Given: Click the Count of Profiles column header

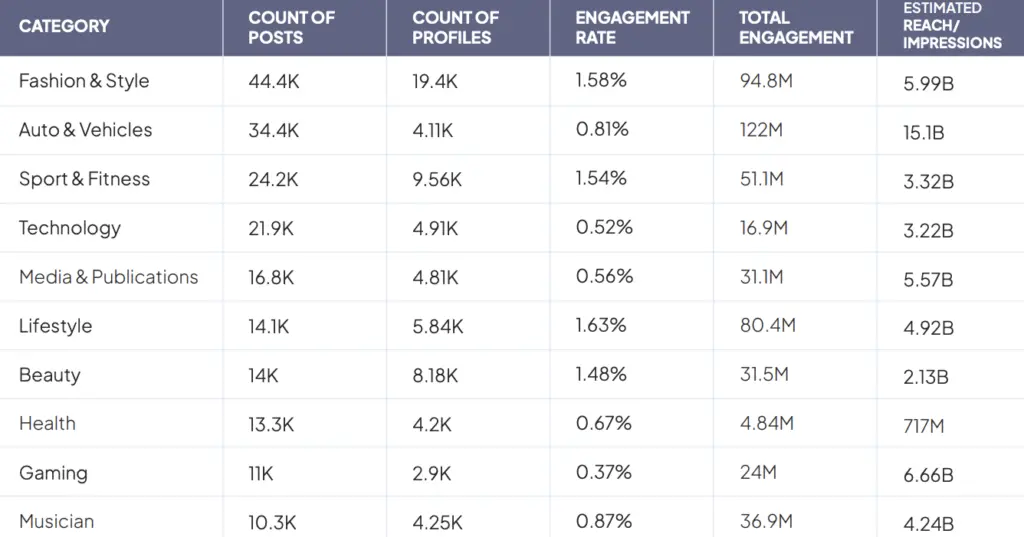Looking at the screenshot, I should (x=452, y=28).
